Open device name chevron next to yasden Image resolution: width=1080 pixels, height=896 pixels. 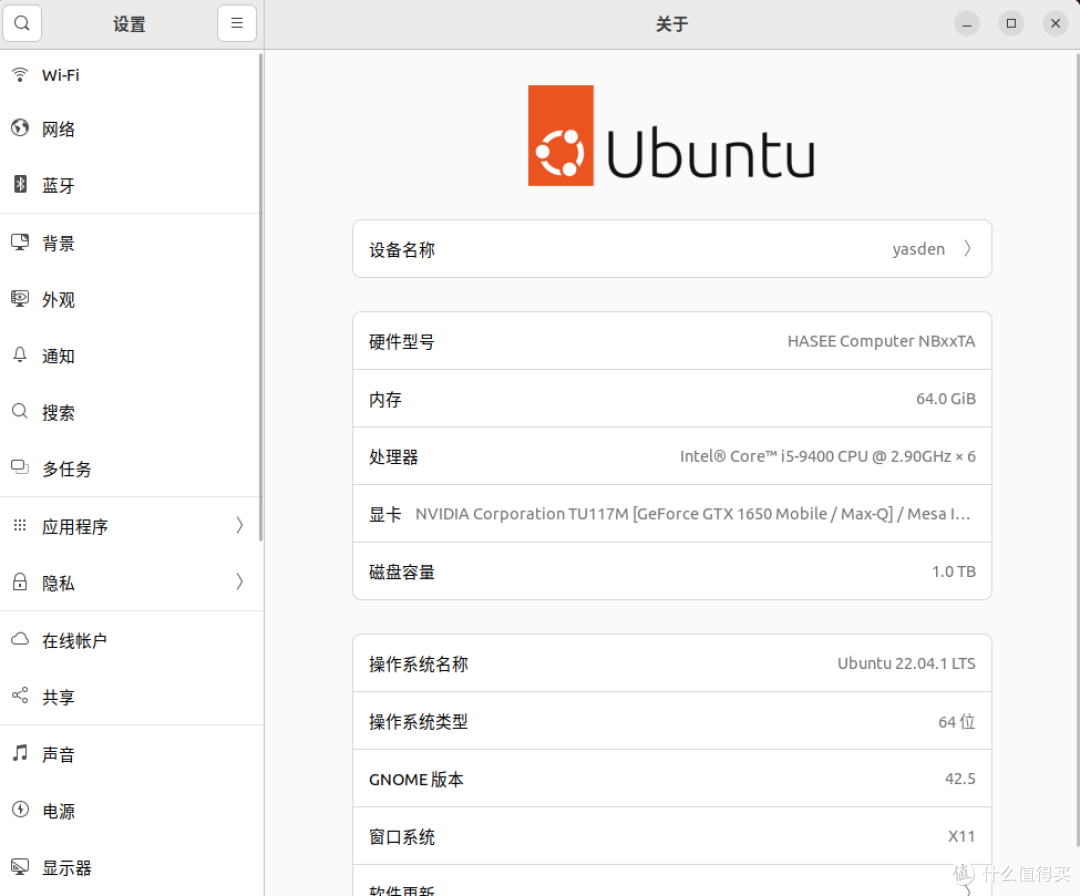tap(967, 249)
